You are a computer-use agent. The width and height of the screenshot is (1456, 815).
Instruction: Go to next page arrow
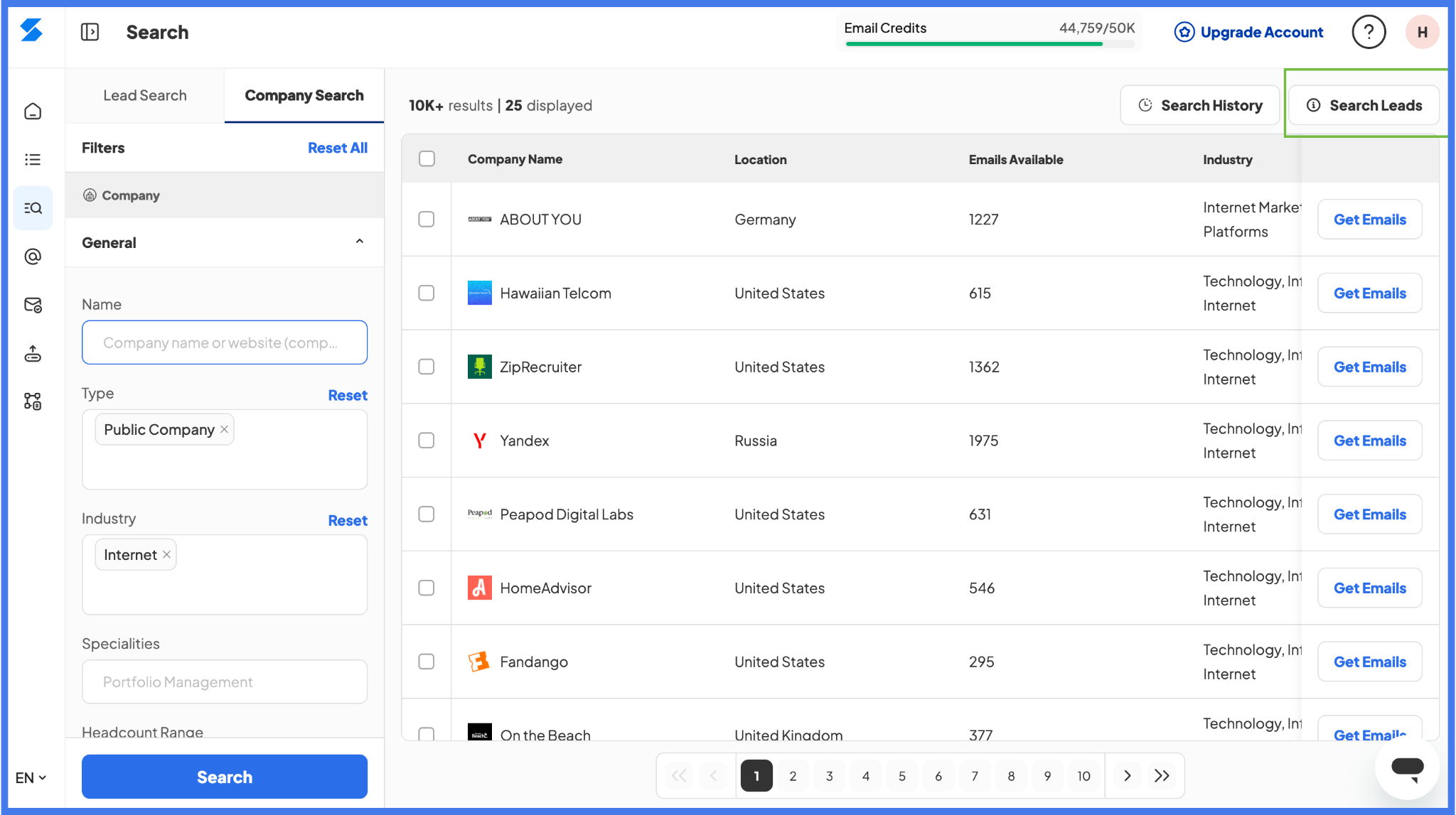coord(1127,775)
